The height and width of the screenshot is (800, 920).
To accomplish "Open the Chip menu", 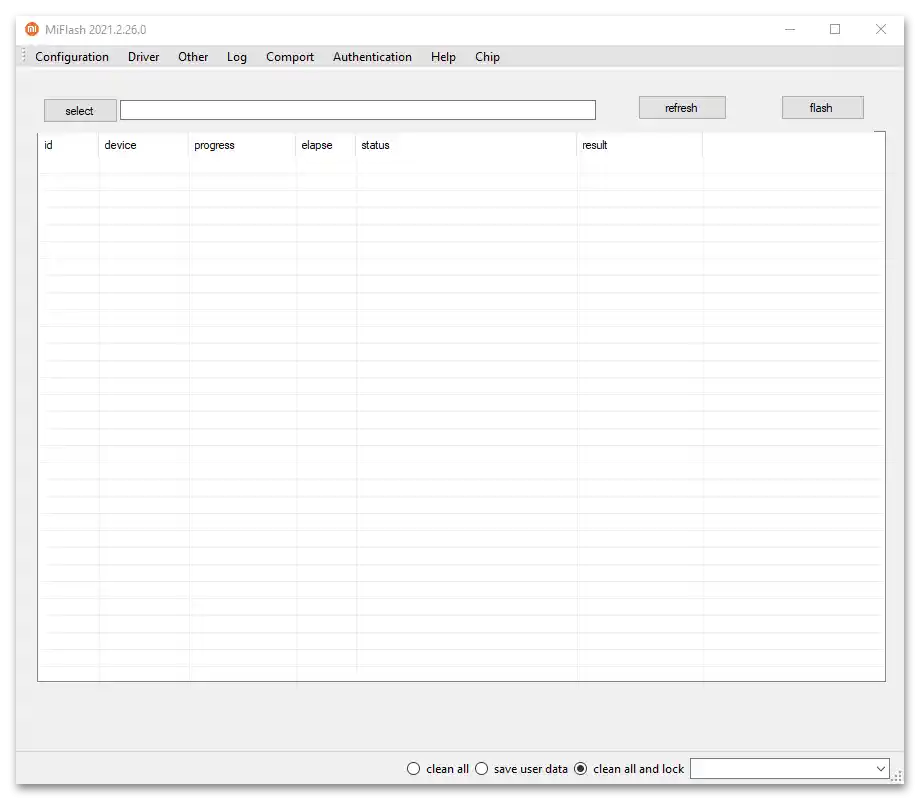I will pyautogui.click(x=487, y=57).
